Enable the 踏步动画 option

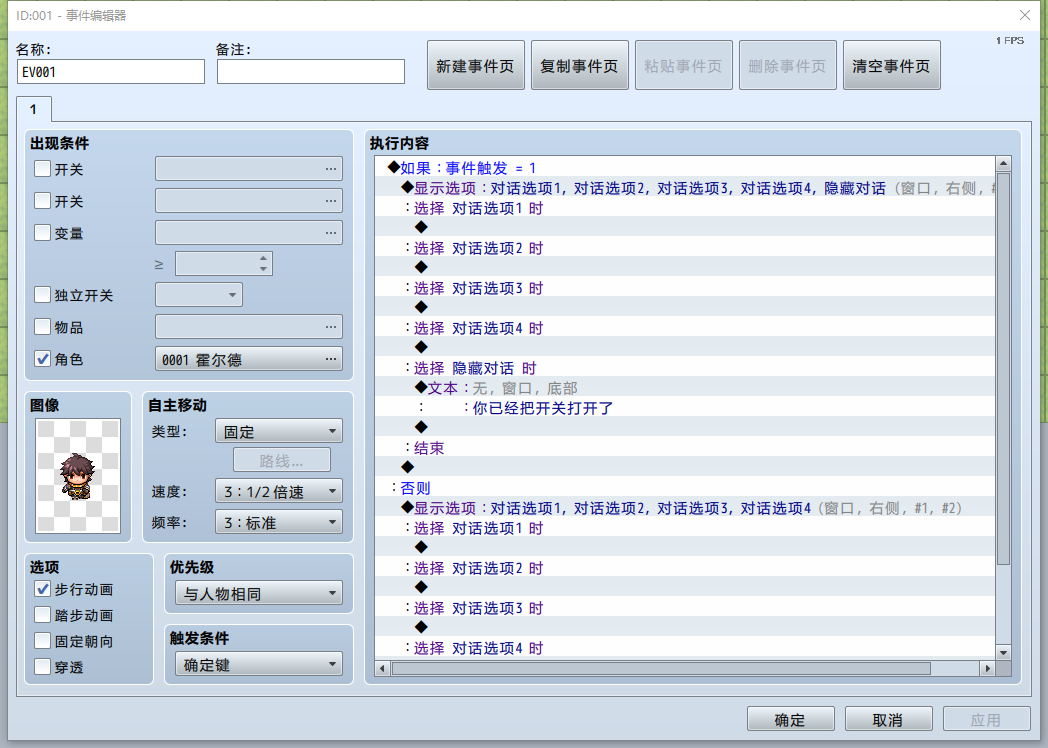click(x=42, y=615)
